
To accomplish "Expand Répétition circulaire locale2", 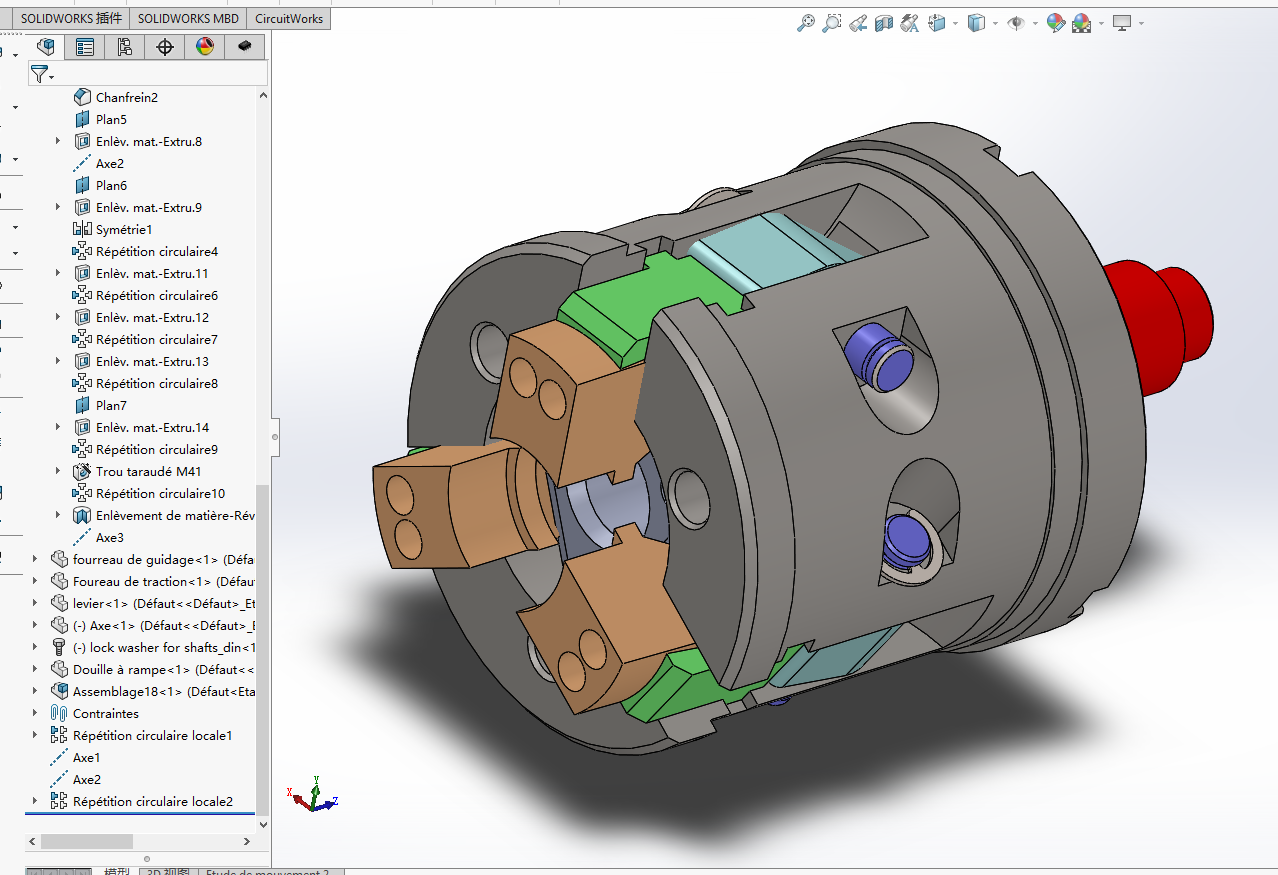I will 35,801.
